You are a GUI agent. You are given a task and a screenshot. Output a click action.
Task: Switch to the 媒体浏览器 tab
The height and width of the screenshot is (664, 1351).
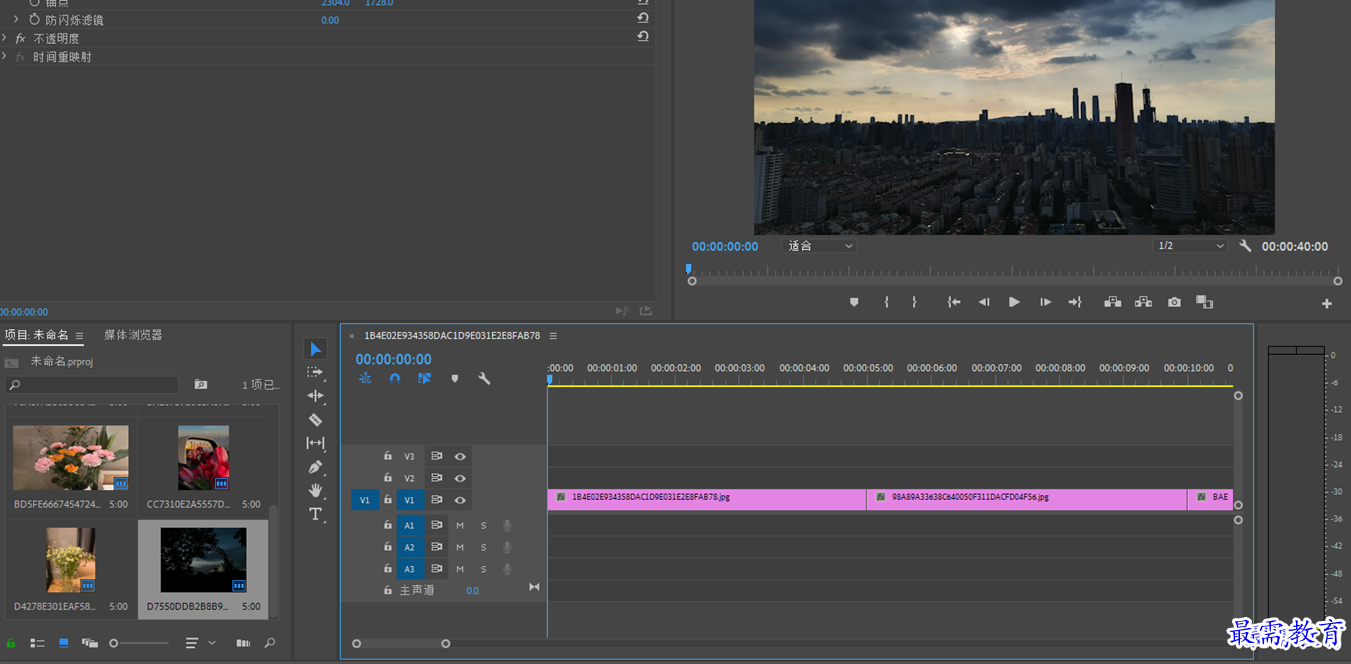point(133,335)
